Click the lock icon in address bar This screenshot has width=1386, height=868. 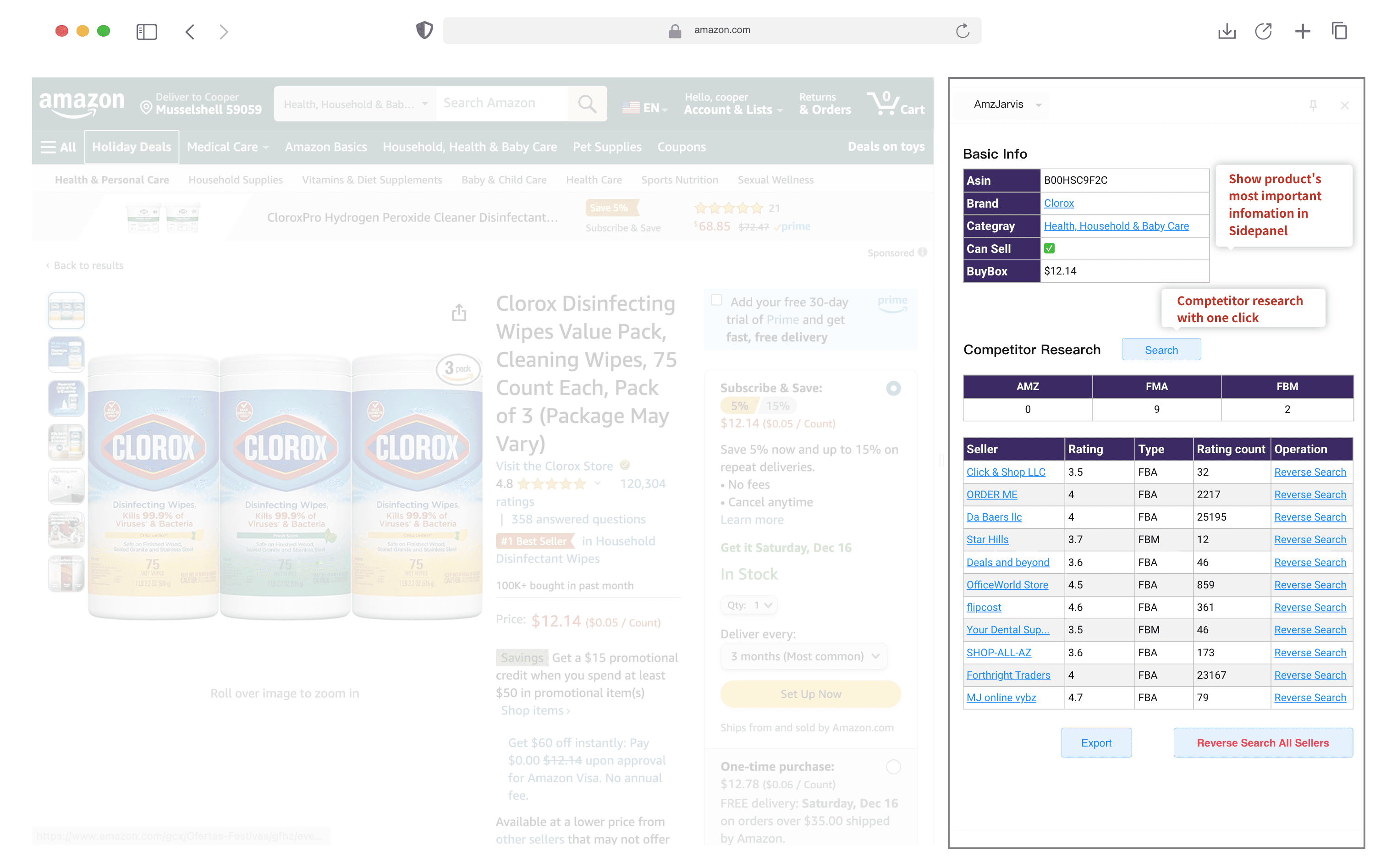coord(675,30)
